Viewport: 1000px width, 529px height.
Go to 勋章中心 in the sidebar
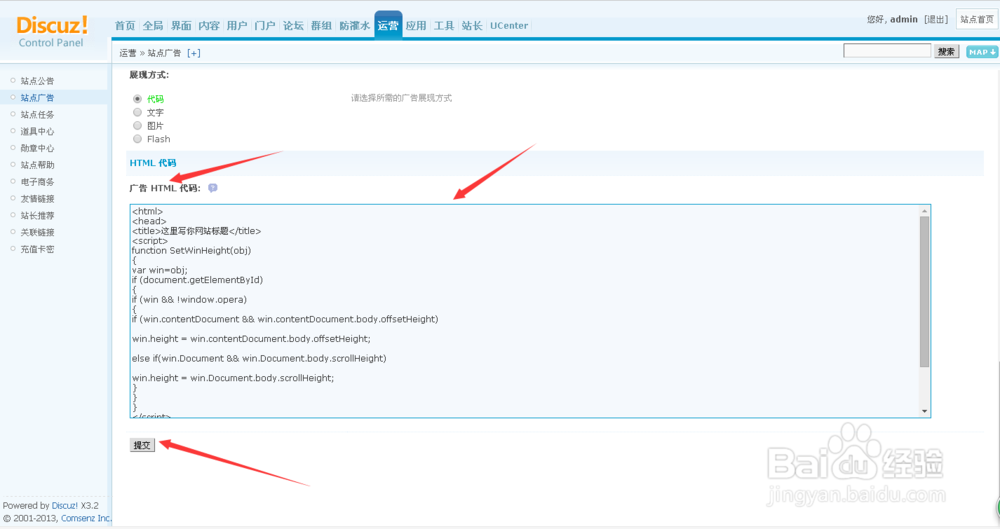point(37,148)
